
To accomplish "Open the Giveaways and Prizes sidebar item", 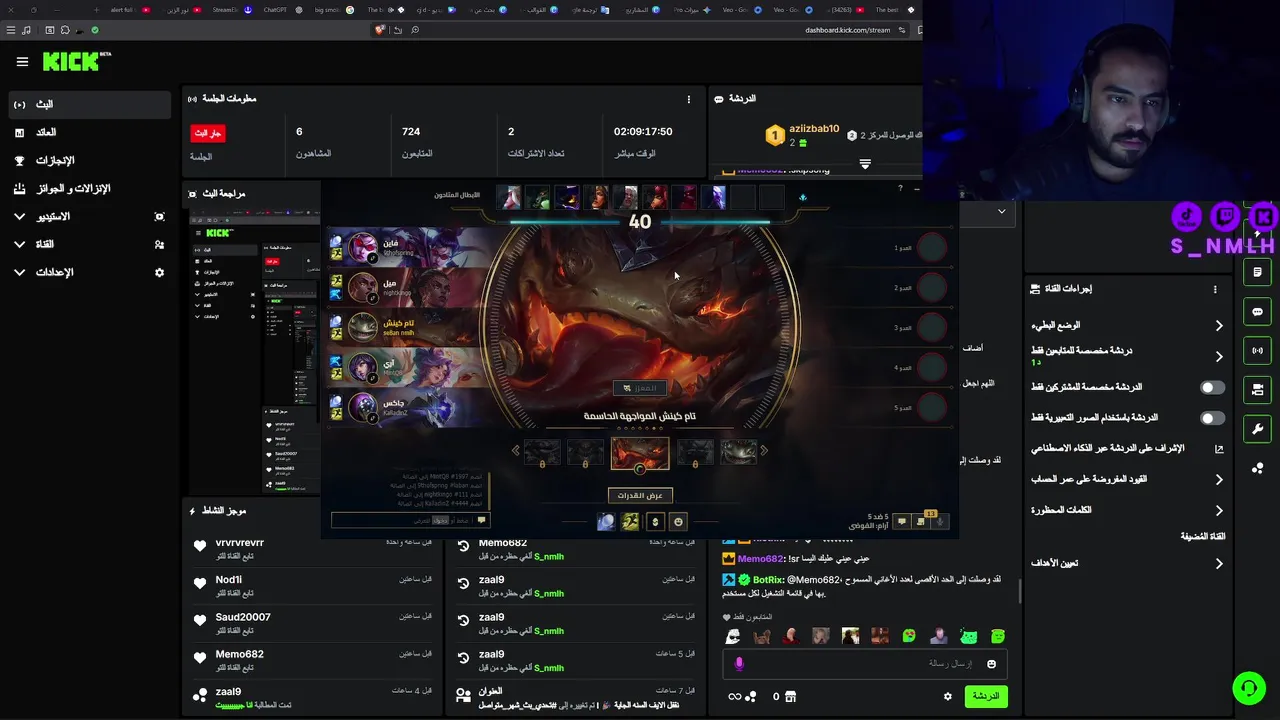I will click(x=90, y=188).
